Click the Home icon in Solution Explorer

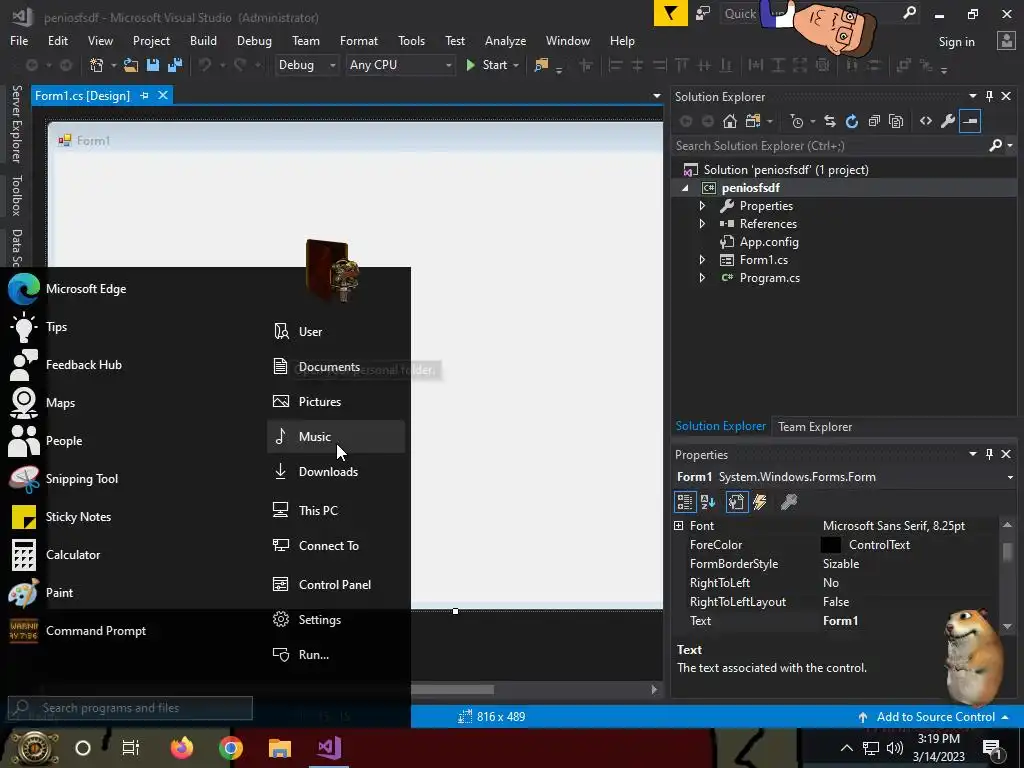(729, 121)
